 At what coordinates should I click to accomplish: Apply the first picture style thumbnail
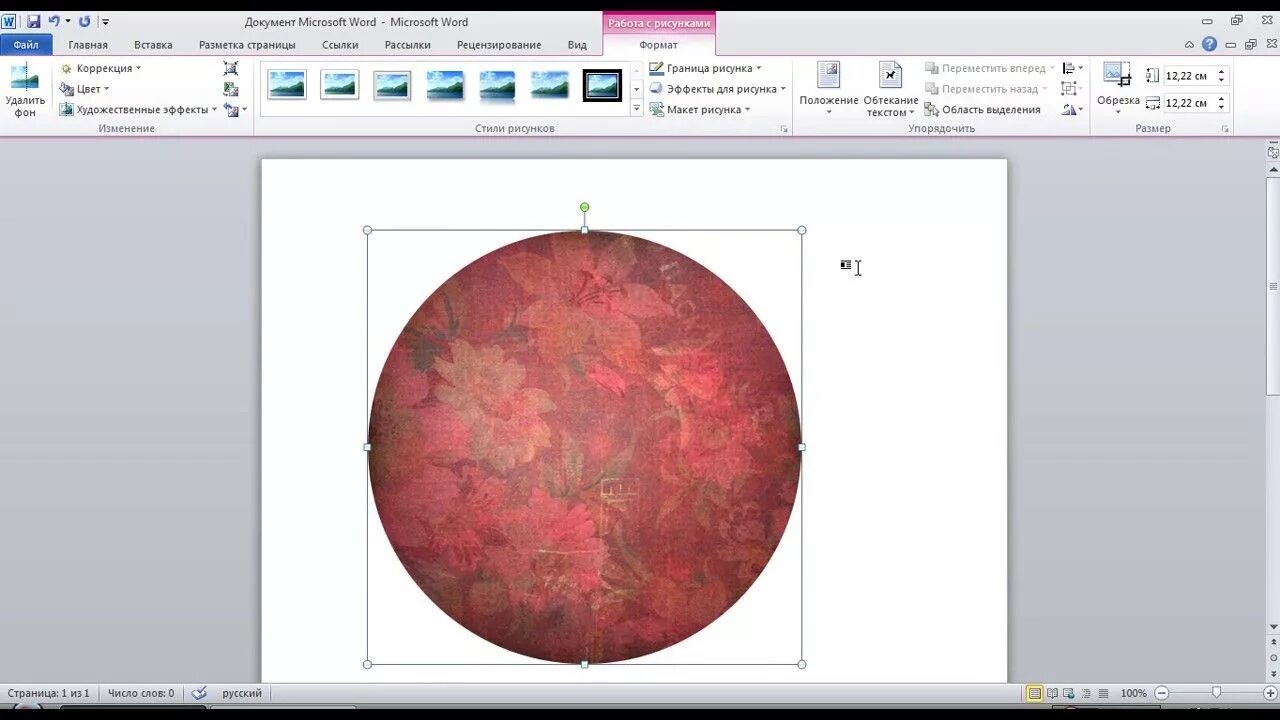[x=287, y=85]
